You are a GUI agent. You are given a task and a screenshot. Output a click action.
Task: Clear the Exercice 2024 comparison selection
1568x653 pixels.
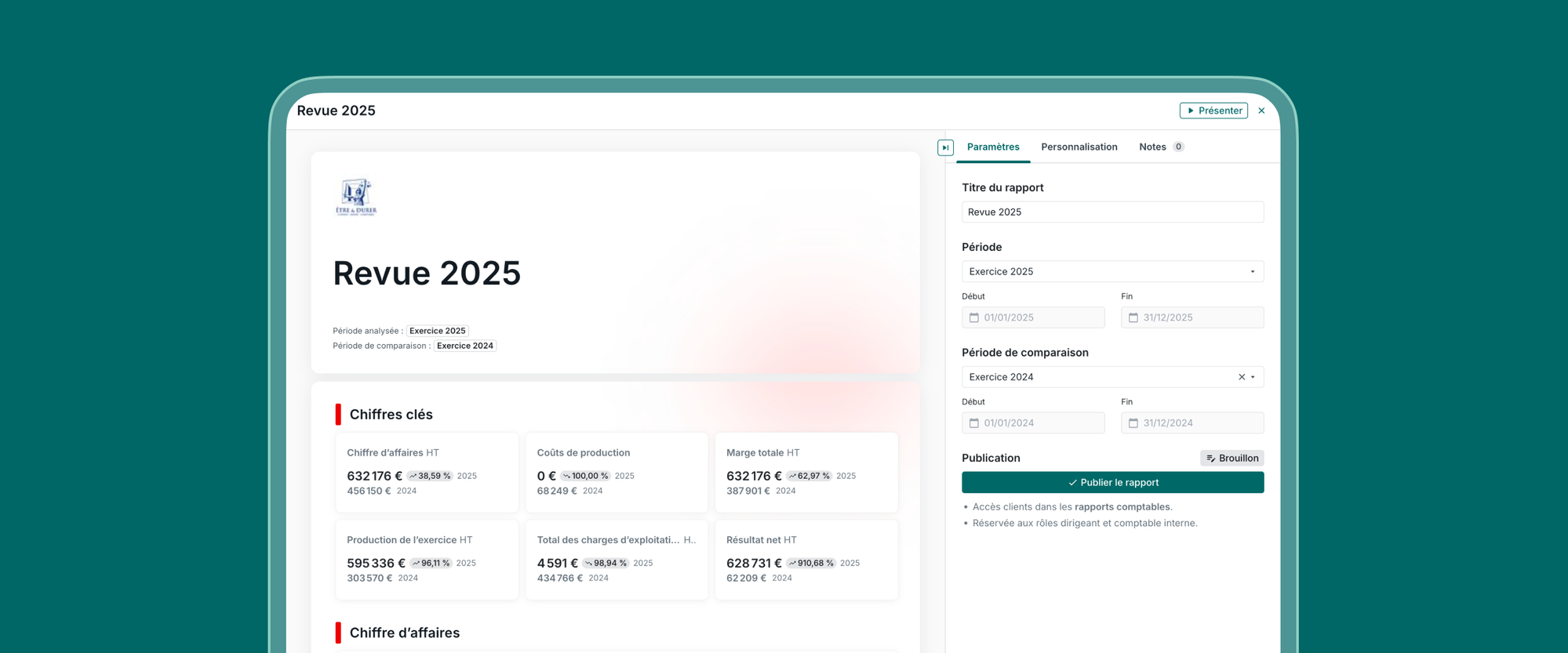[x=1241, y=377]
